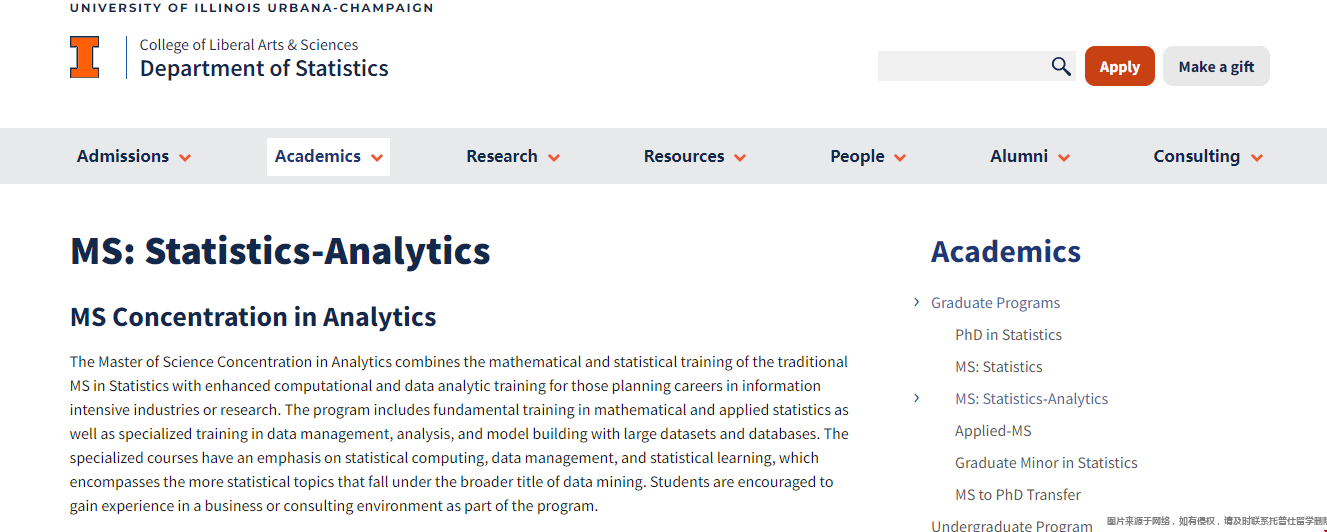The height and width of the screenshot is (532, 1327).
Task: Click the orange Apply button
Action: point(1120,66)
